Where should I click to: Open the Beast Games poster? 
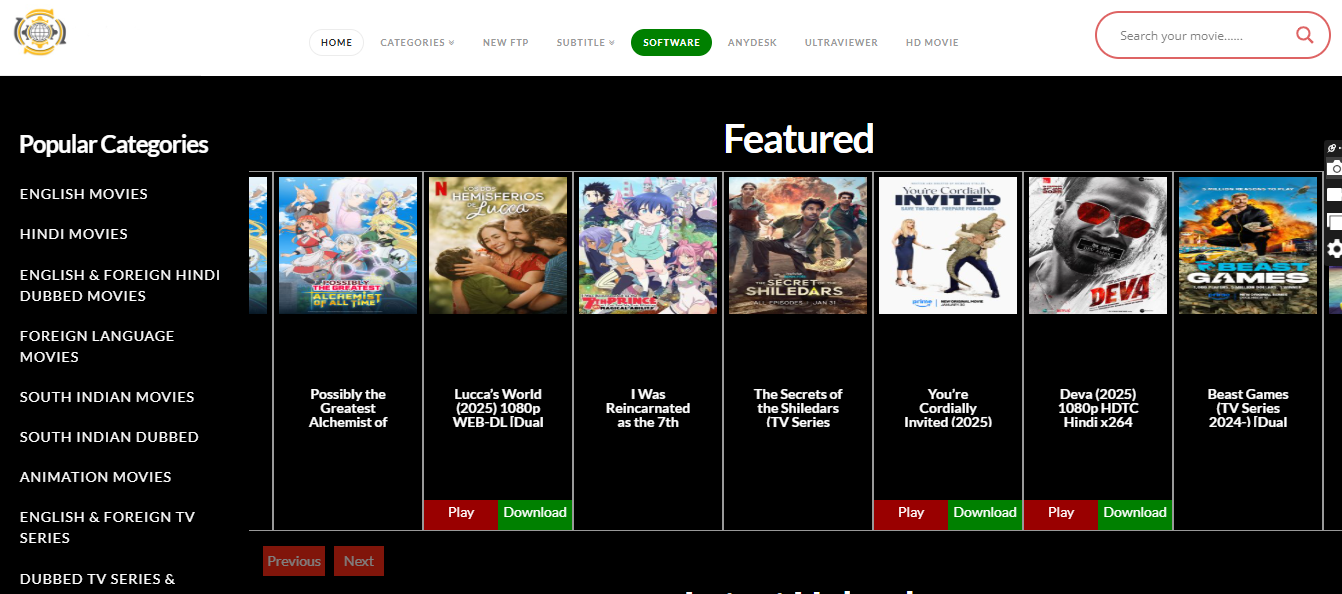pyautogui.click(x=1247, y=245)
